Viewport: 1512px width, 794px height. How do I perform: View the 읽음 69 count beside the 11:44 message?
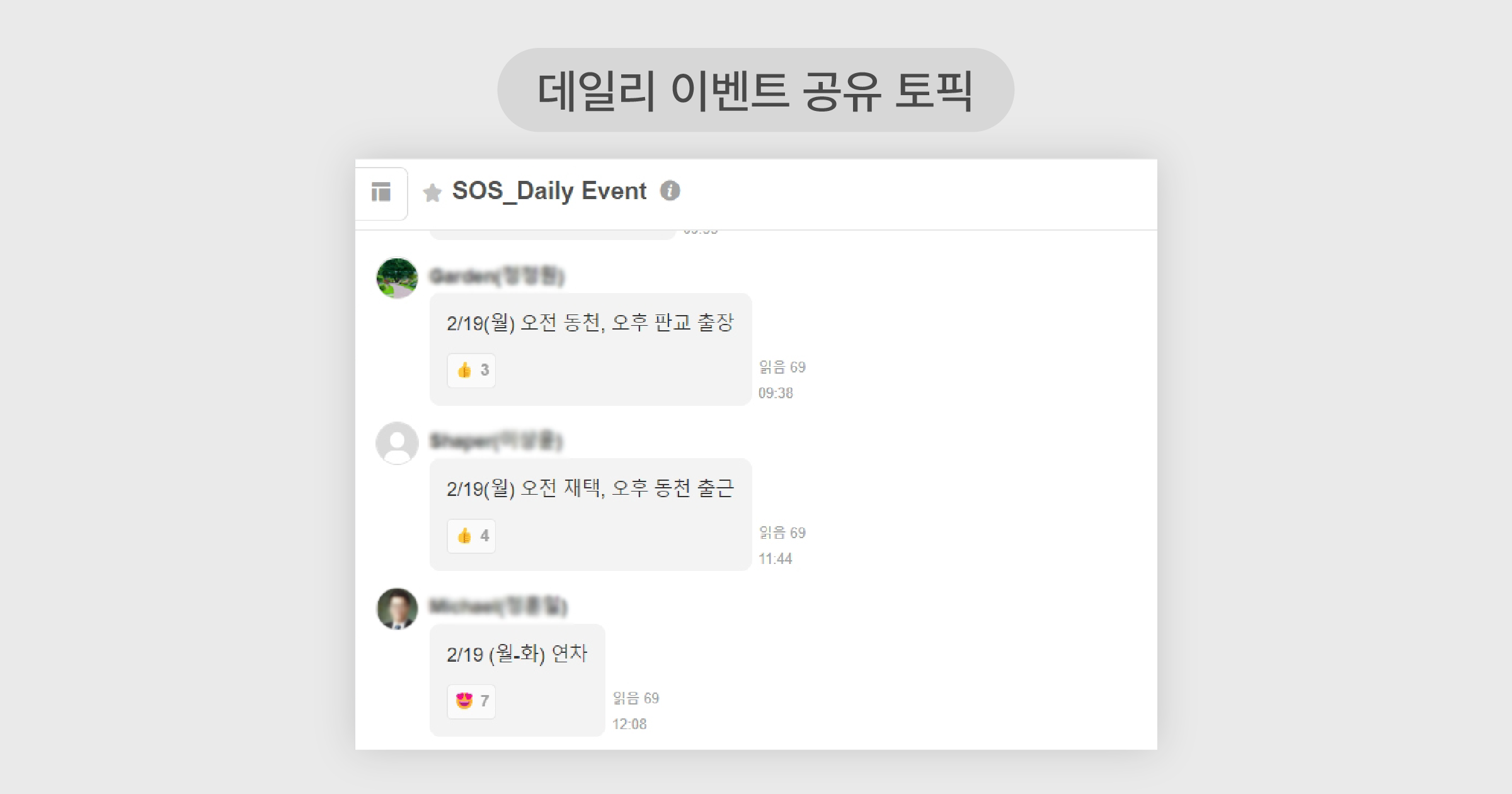coord(782,532)
